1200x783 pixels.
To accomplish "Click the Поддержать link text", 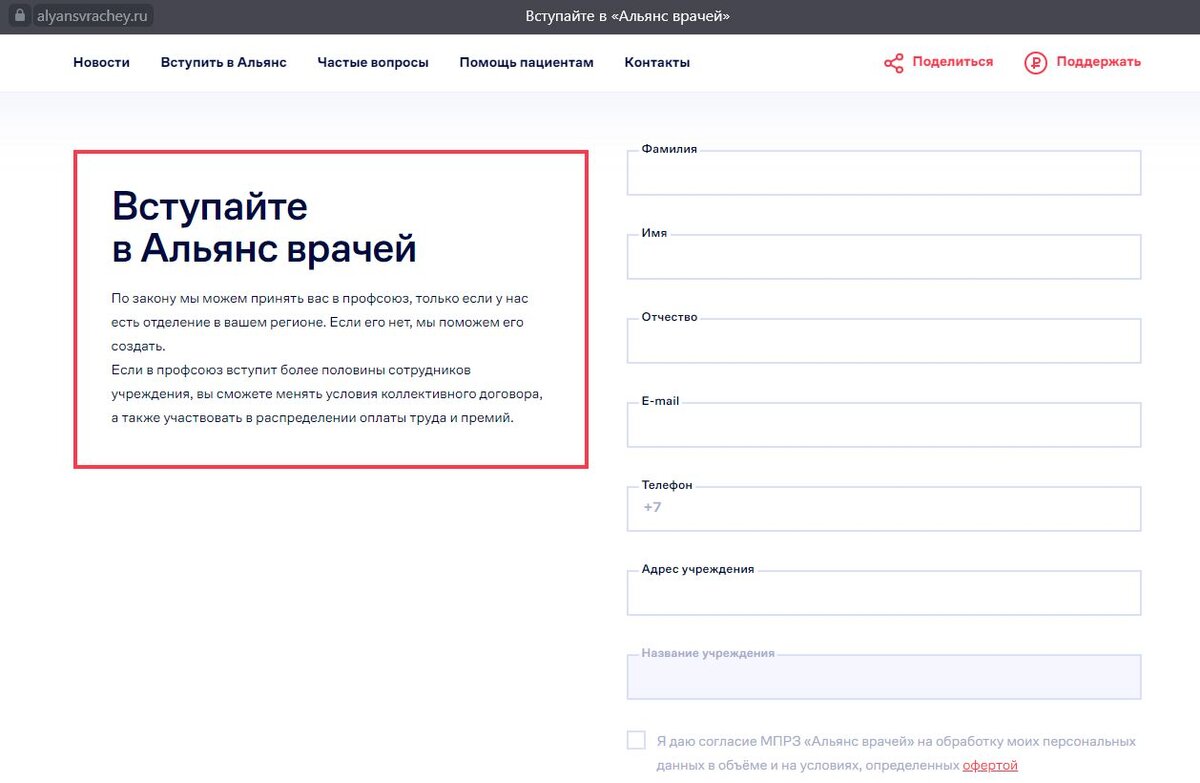I will [1098, 62].
